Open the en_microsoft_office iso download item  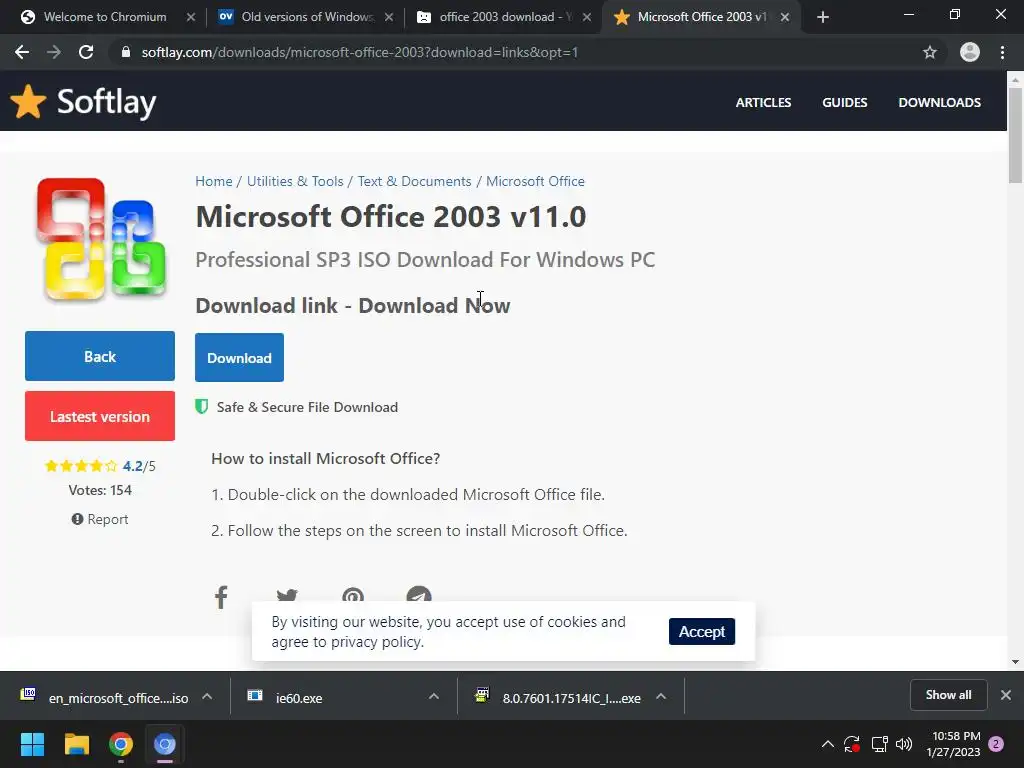[x=104, y=697]
